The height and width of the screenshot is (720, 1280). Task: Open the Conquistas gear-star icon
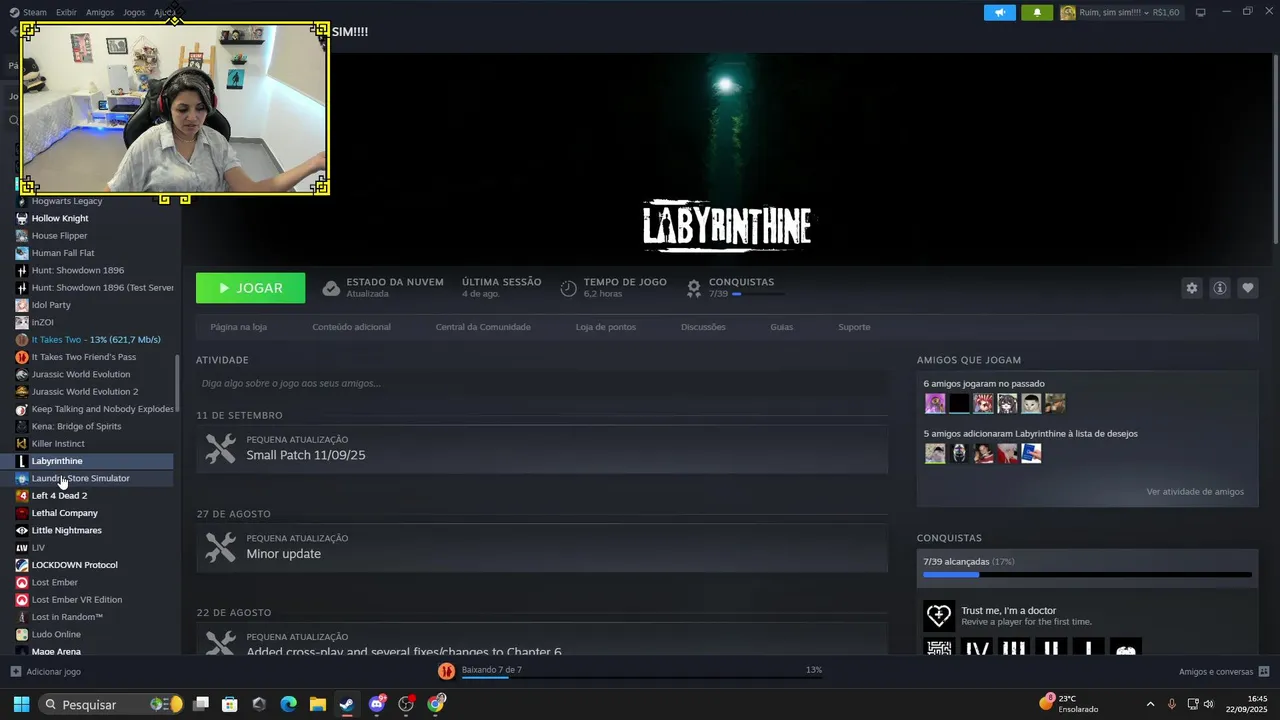click(x=694, y=288)
